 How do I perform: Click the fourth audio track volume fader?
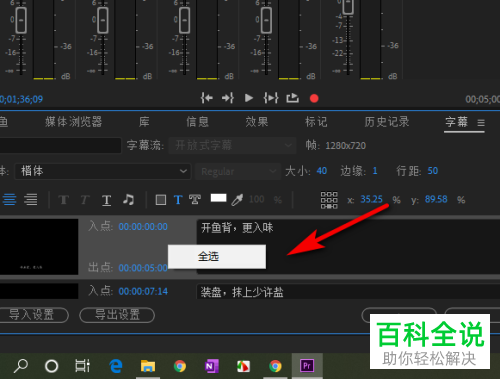click(266, 20)
